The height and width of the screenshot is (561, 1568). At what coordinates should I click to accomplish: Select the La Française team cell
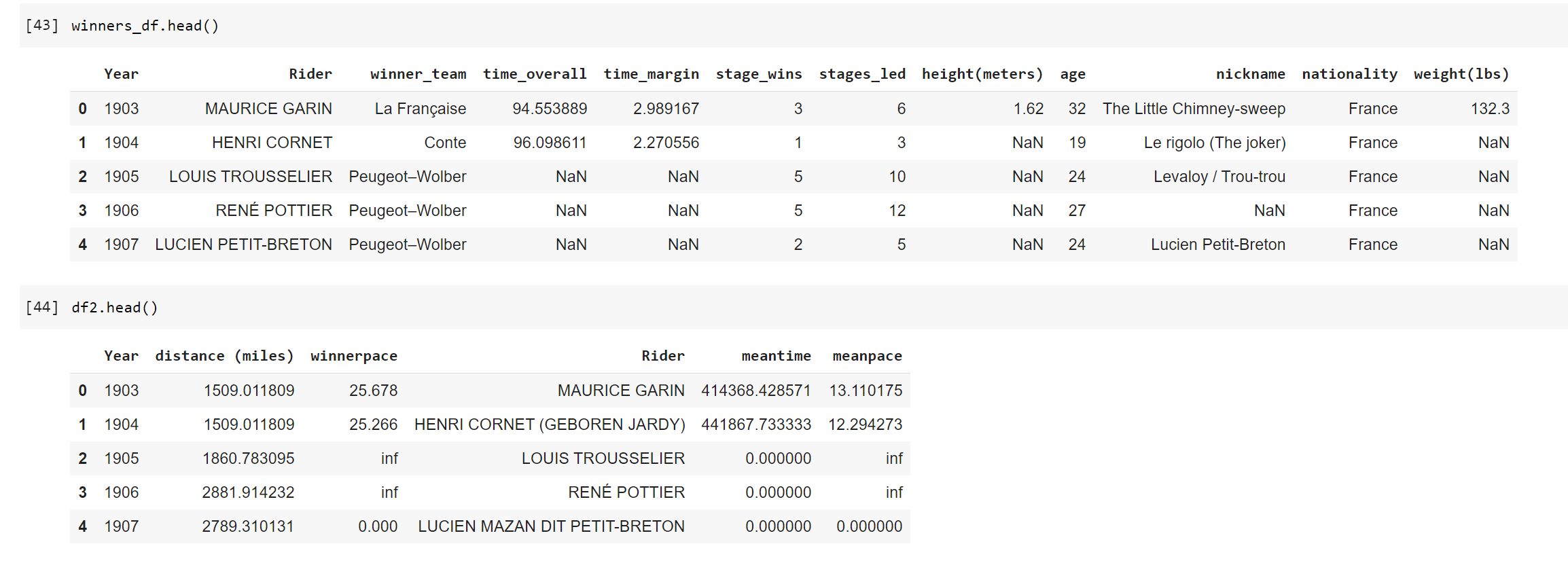(421, 109)
